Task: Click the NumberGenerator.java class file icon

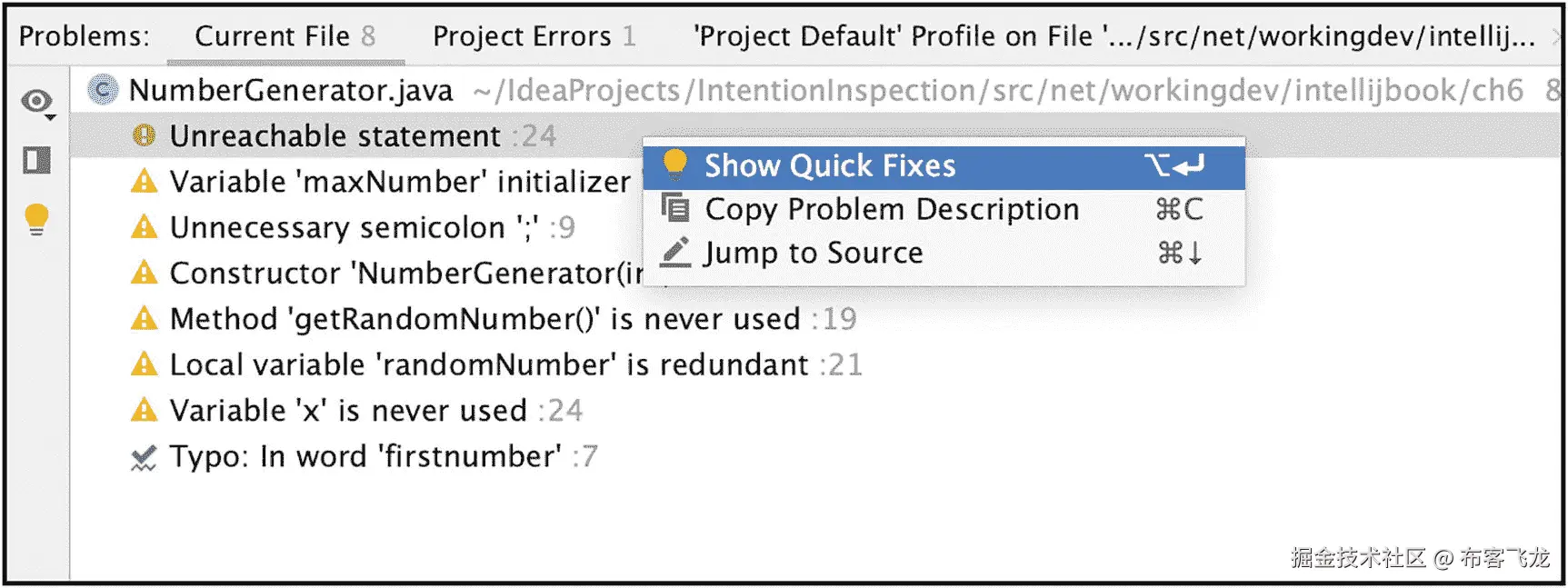Action: pyautogui.click(x=103, y=90)
